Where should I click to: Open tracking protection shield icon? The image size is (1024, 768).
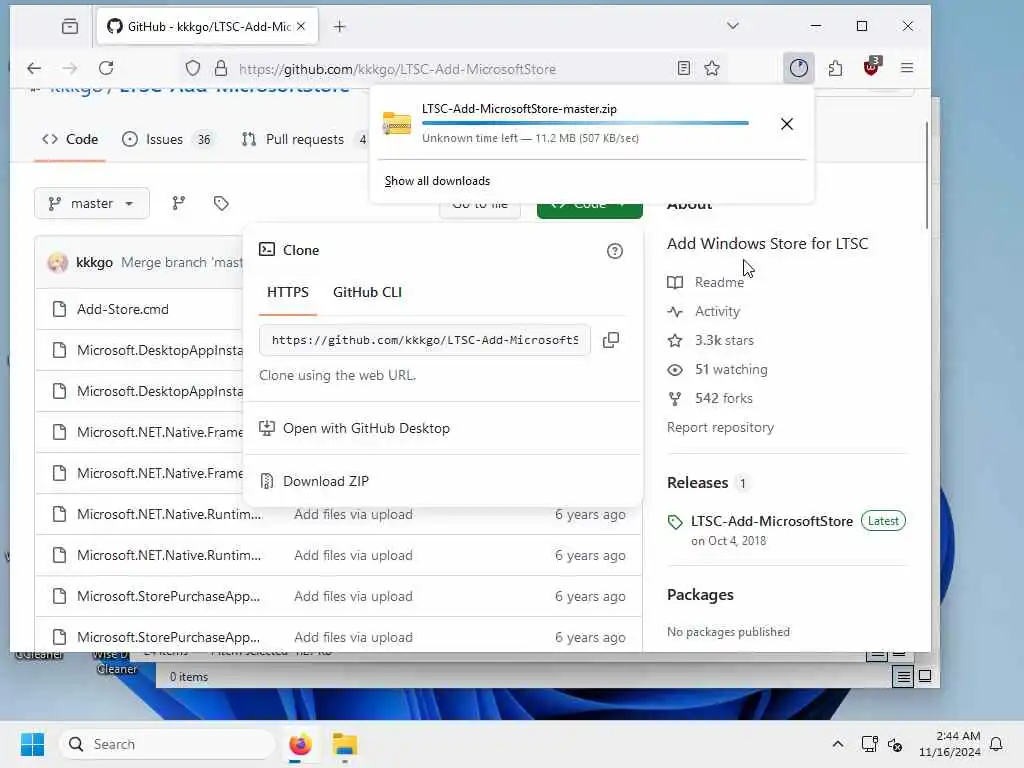(193, 69)
